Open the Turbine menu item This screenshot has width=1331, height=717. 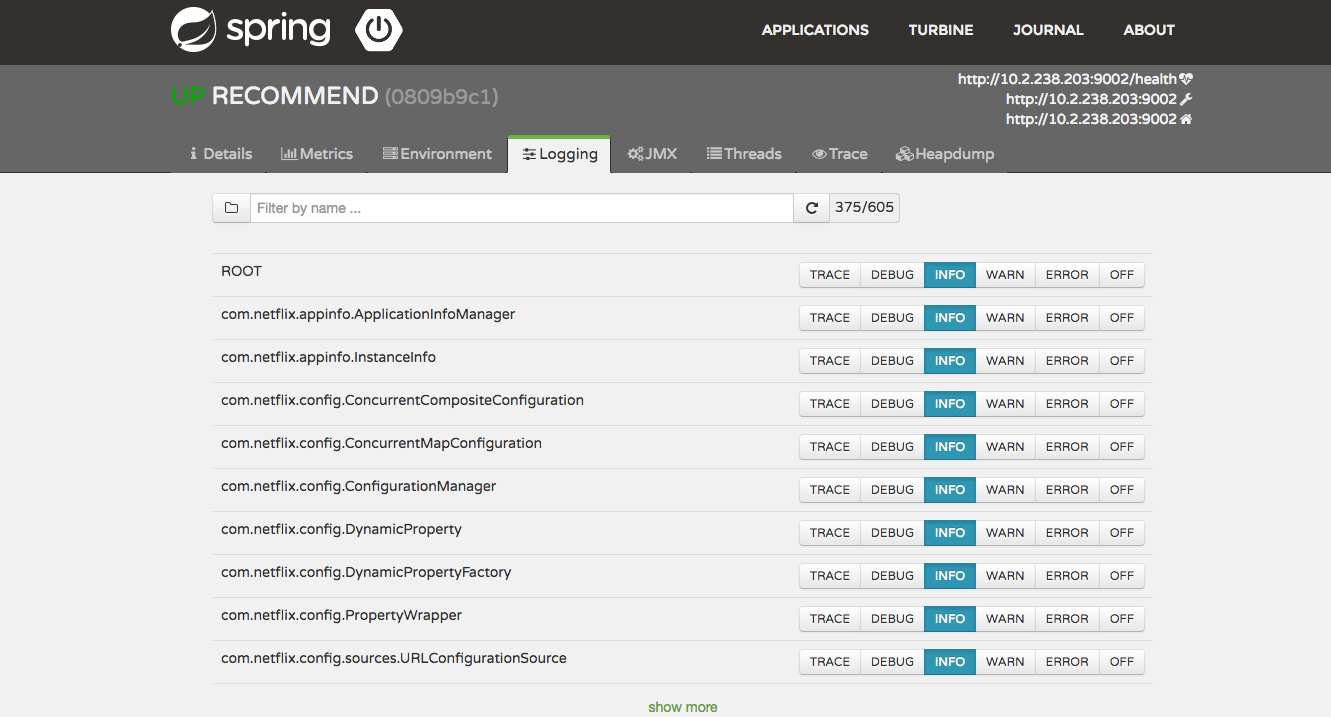(x=940, y=30)
